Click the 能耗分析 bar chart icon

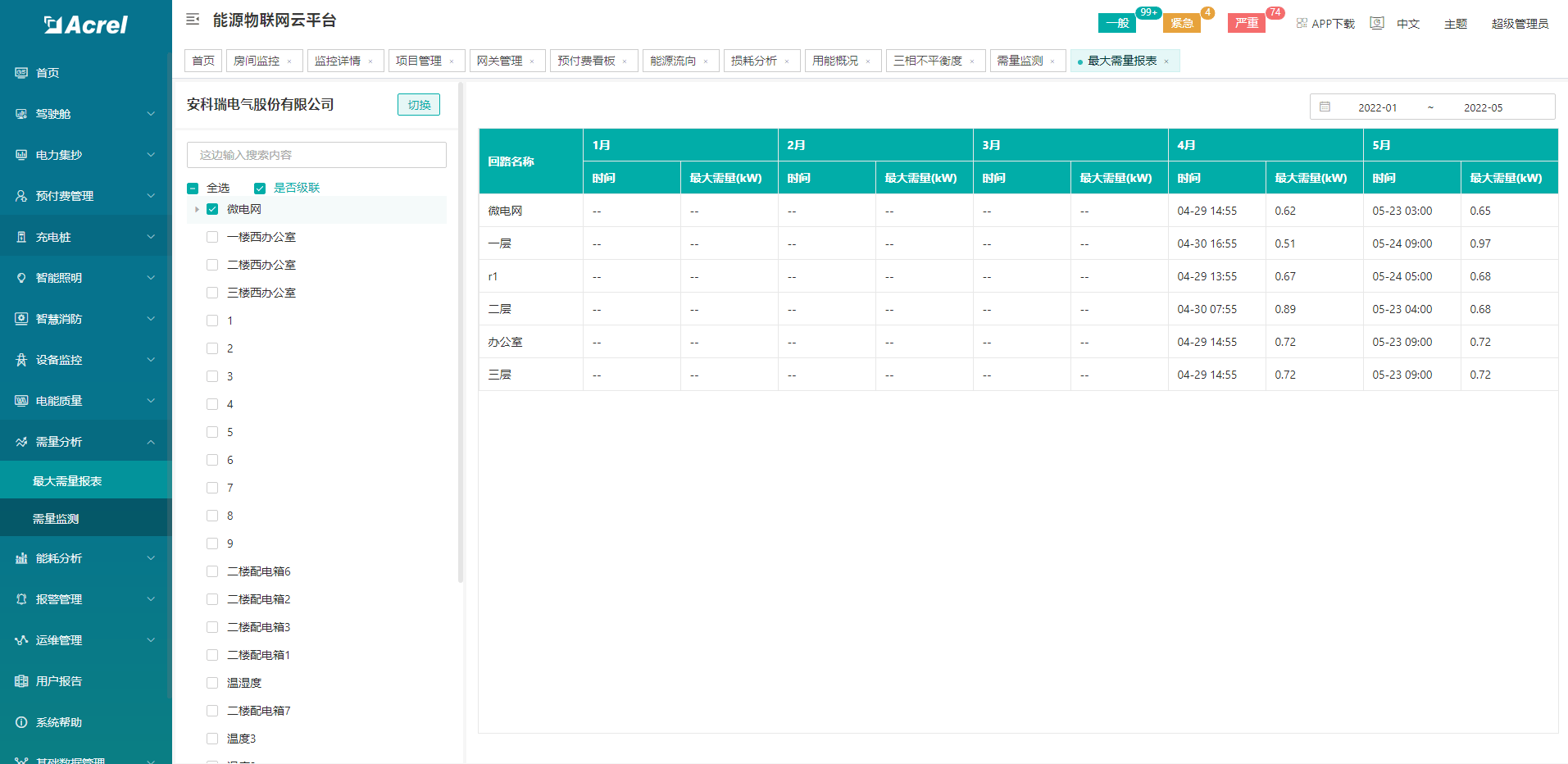[21, 558]
